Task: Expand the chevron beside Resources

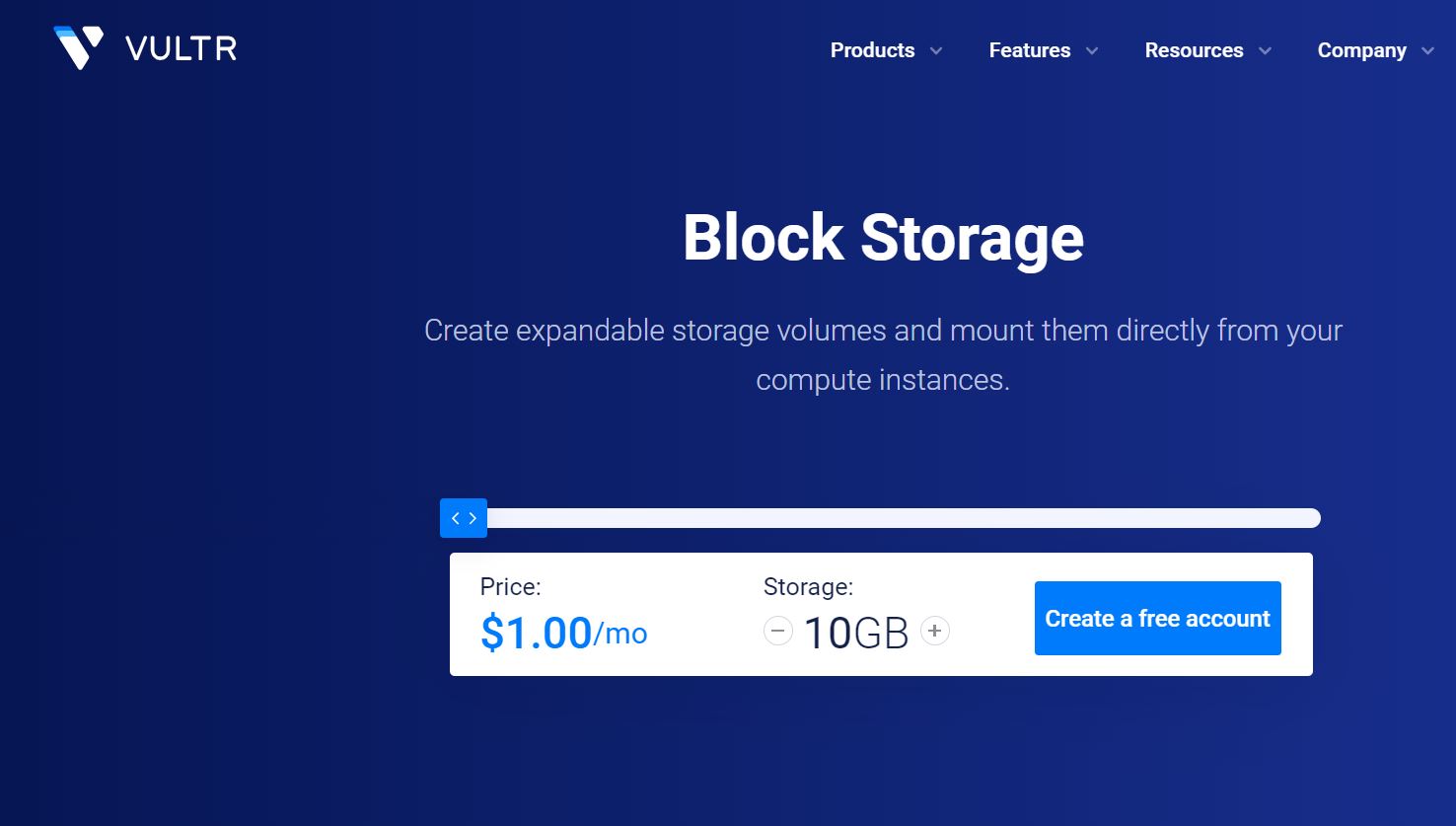Action: 1266,51
